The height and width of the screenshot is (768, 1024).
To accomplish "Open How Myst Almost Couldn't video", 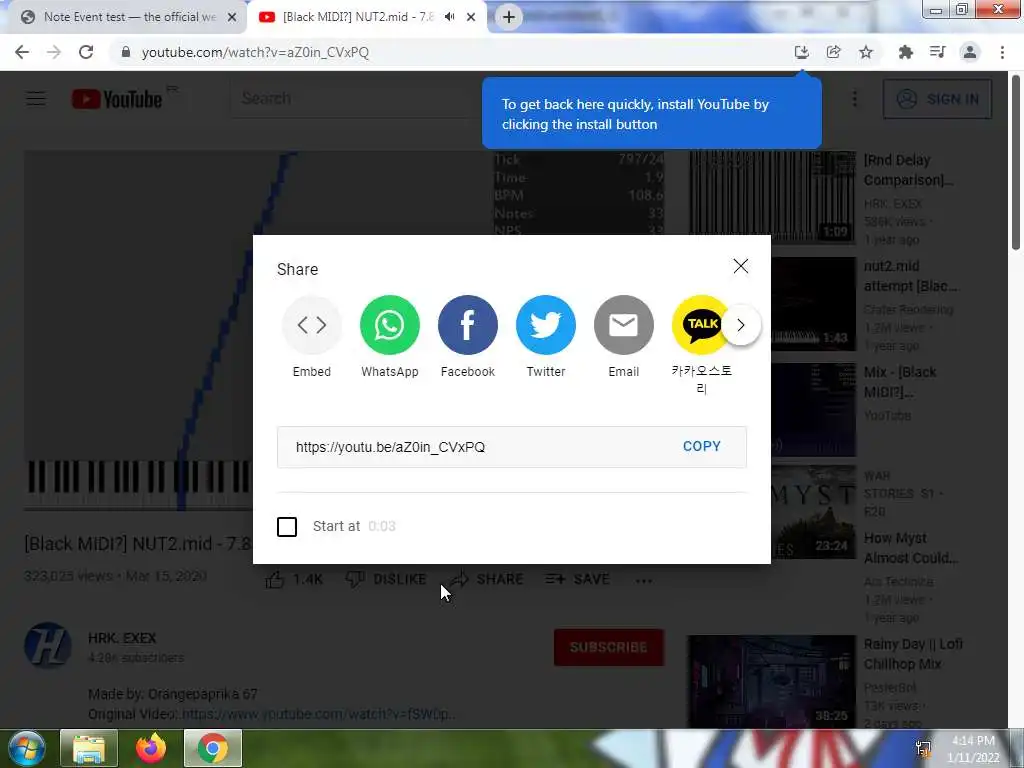I will click(x=910, y=548).
